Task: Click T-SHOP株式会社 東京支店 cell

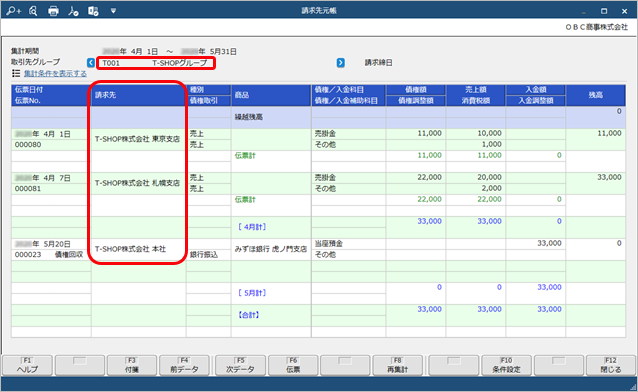Action: (x=137, y=139)
